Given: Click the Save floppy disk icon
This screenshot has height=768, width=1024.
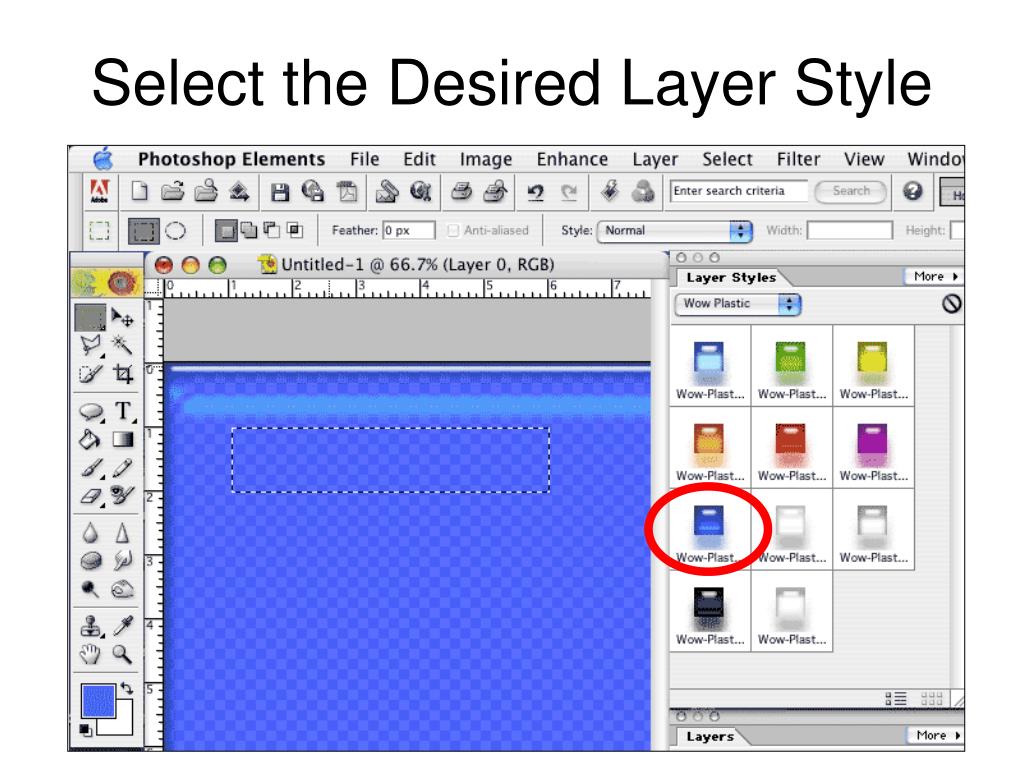Looking at the screenshot, I should 280,192.
